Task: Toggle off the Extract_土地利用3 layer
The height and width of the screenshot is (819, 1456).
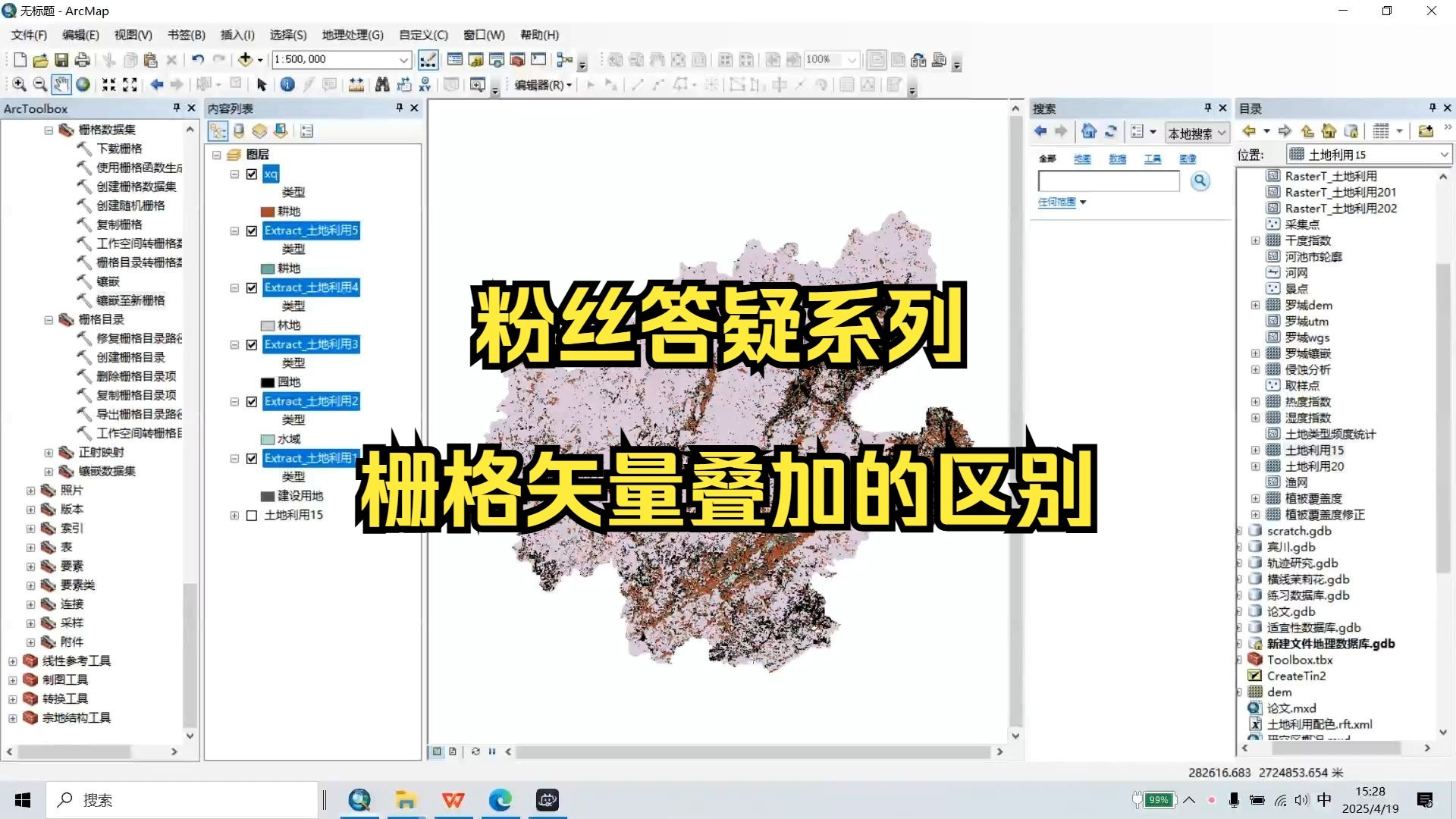Action: tap(251, 344)
